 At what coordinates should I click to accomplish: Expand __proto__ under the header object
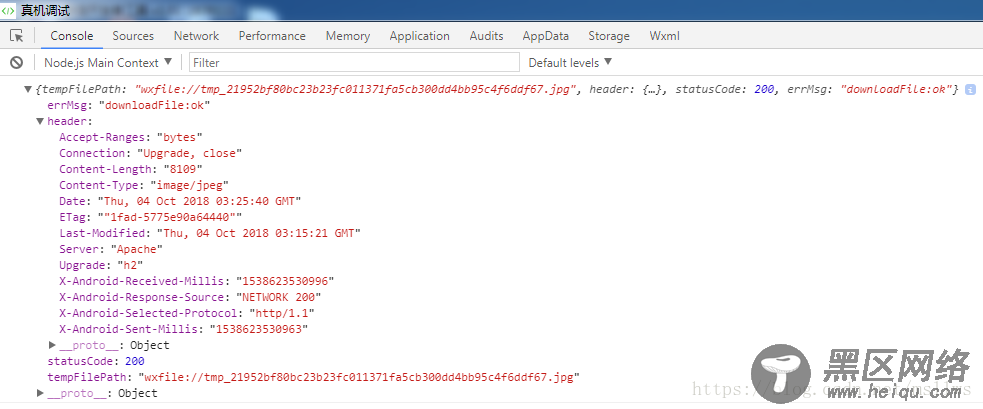53,344
